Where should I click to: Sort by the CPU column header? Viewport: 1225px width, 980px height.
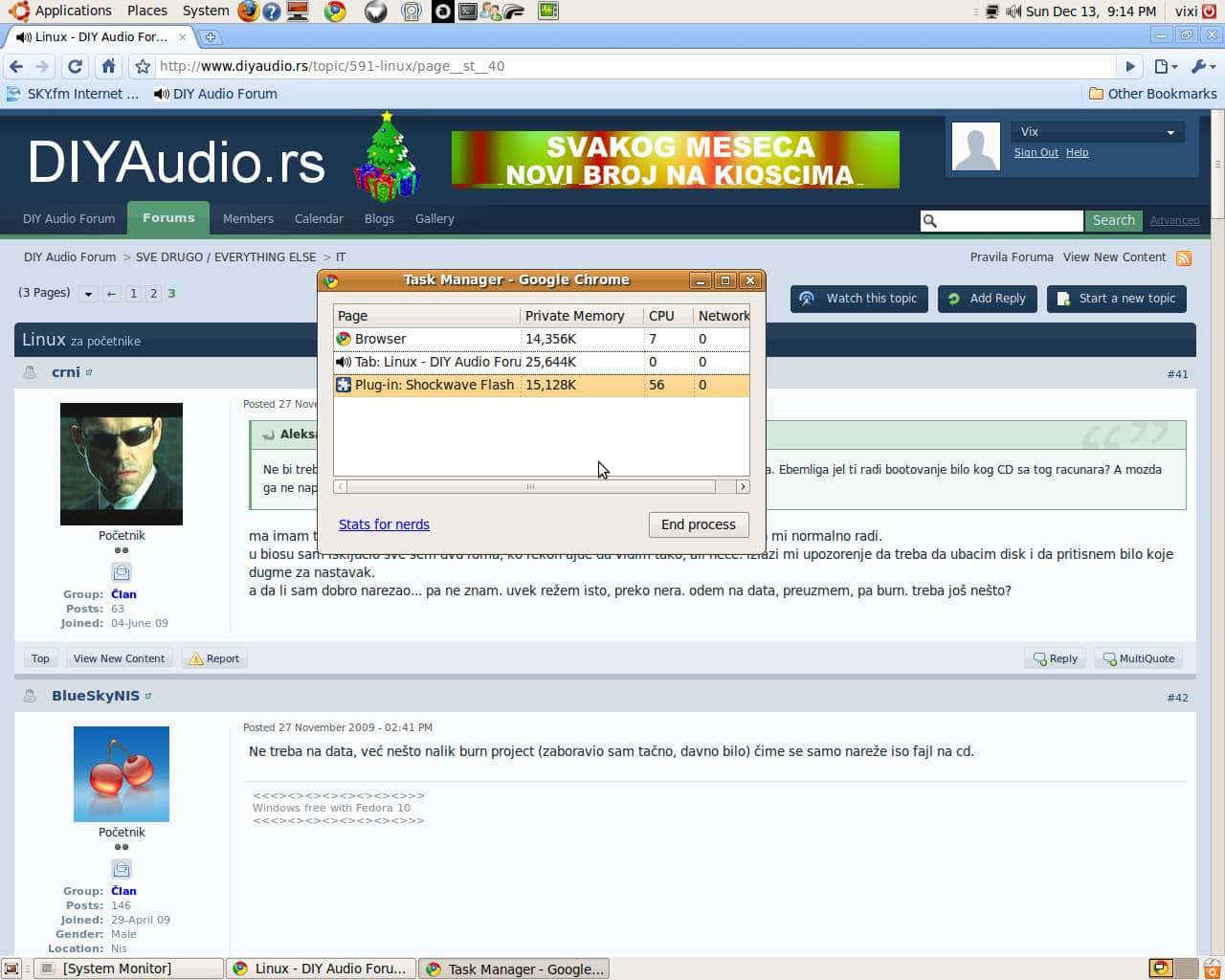tap(669, 316)
